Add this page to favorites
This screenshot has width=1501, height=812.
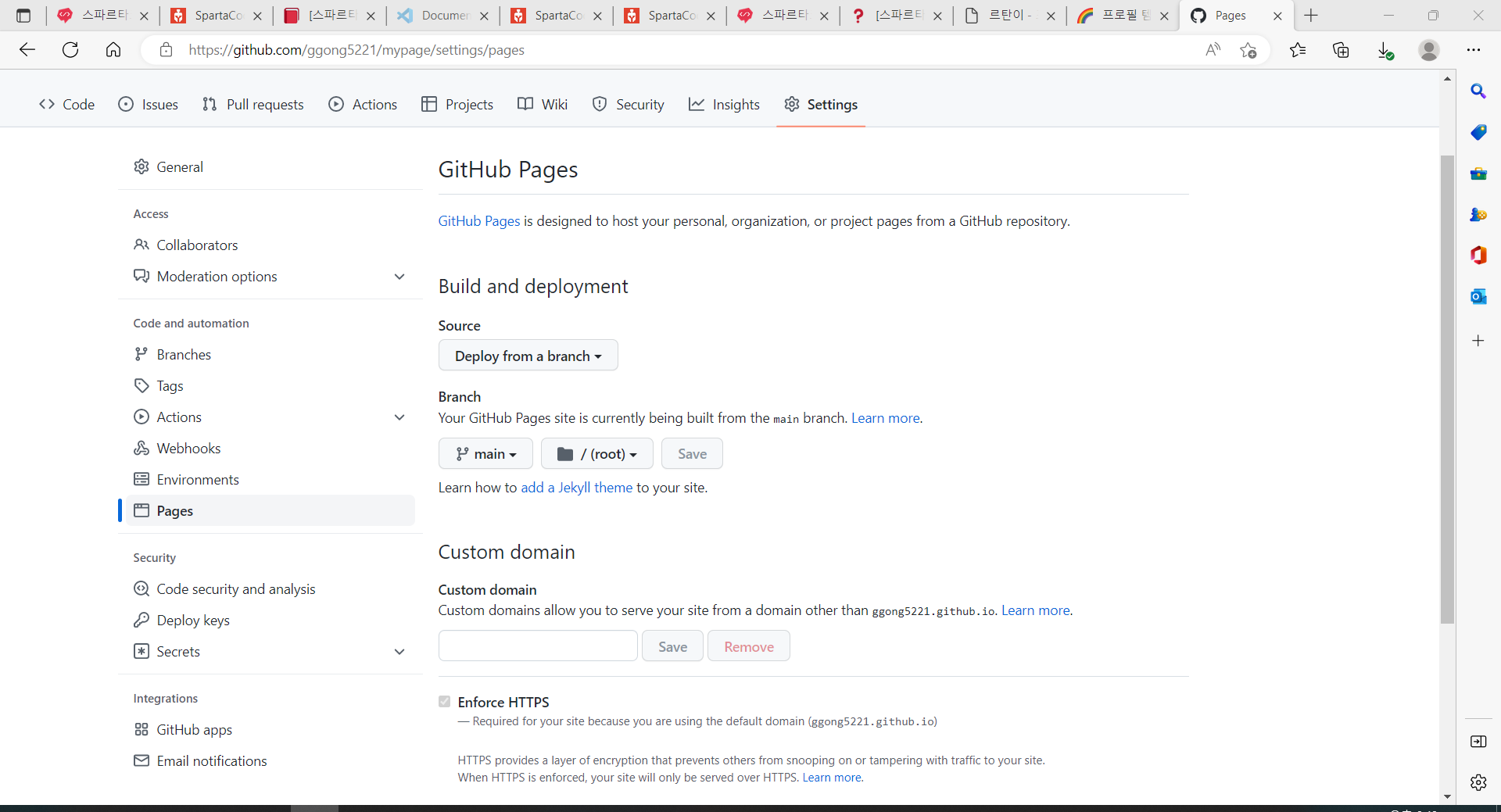[1248, 50]
